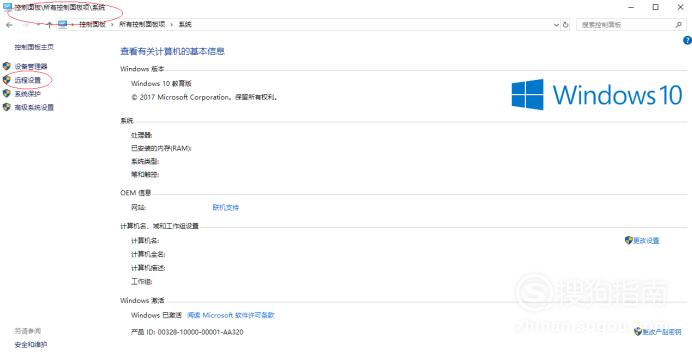
Task: Refresh the control panel view
Action: click(x=566, y=25)
